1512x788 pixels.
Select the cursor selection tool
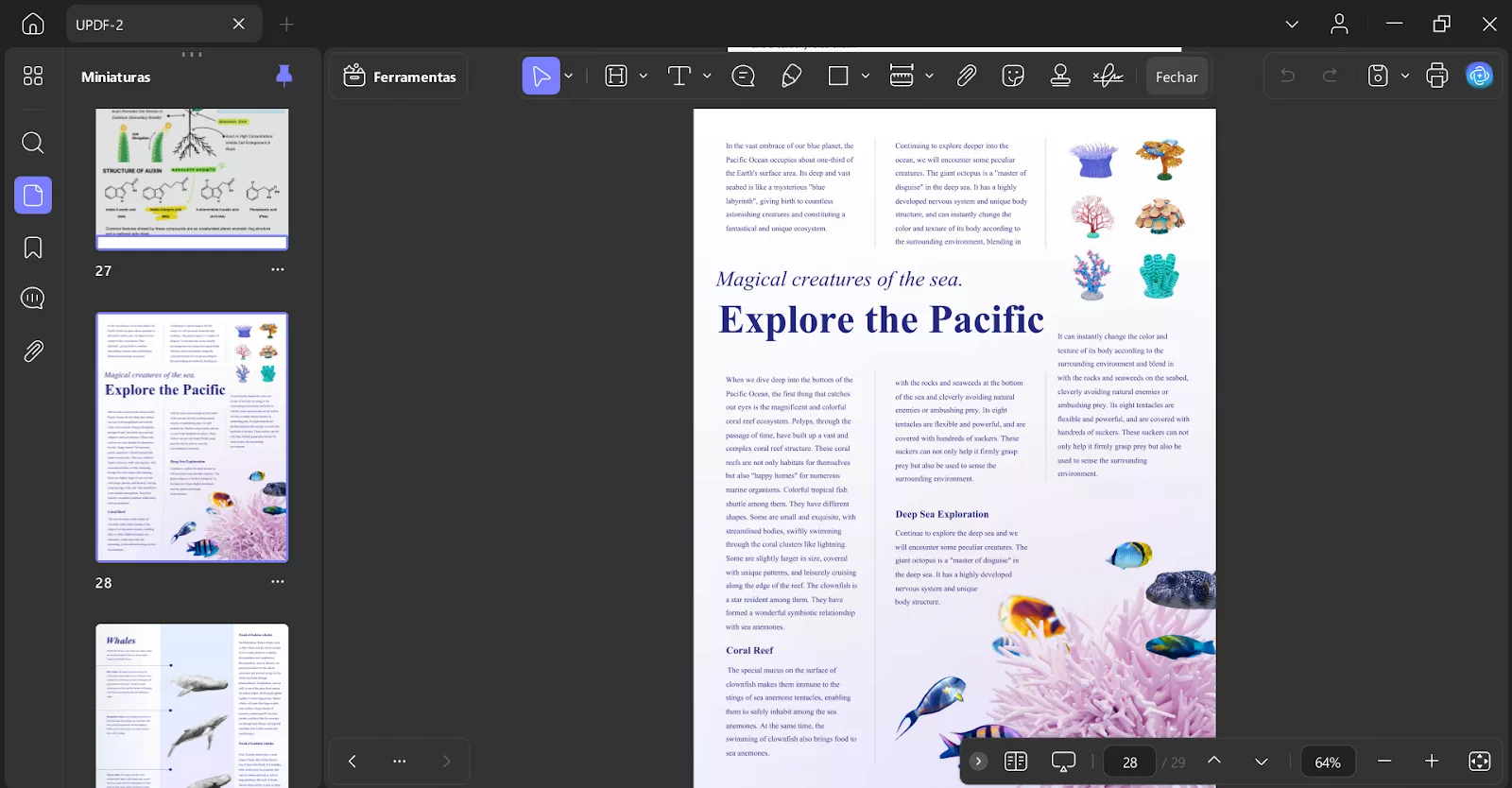[x=541, y=77]
